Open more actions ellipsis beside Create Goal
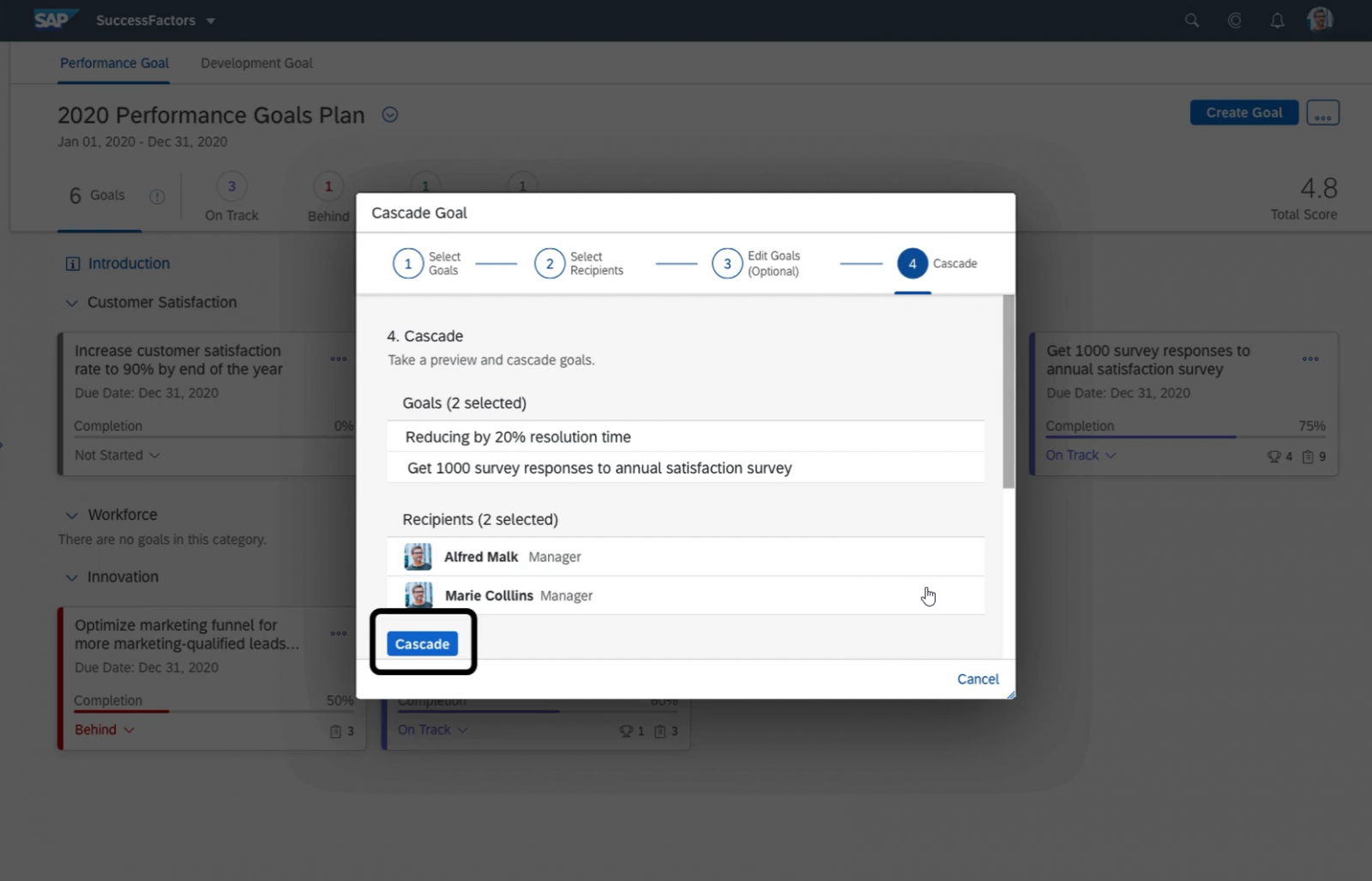 click(x=1322, y=112)
